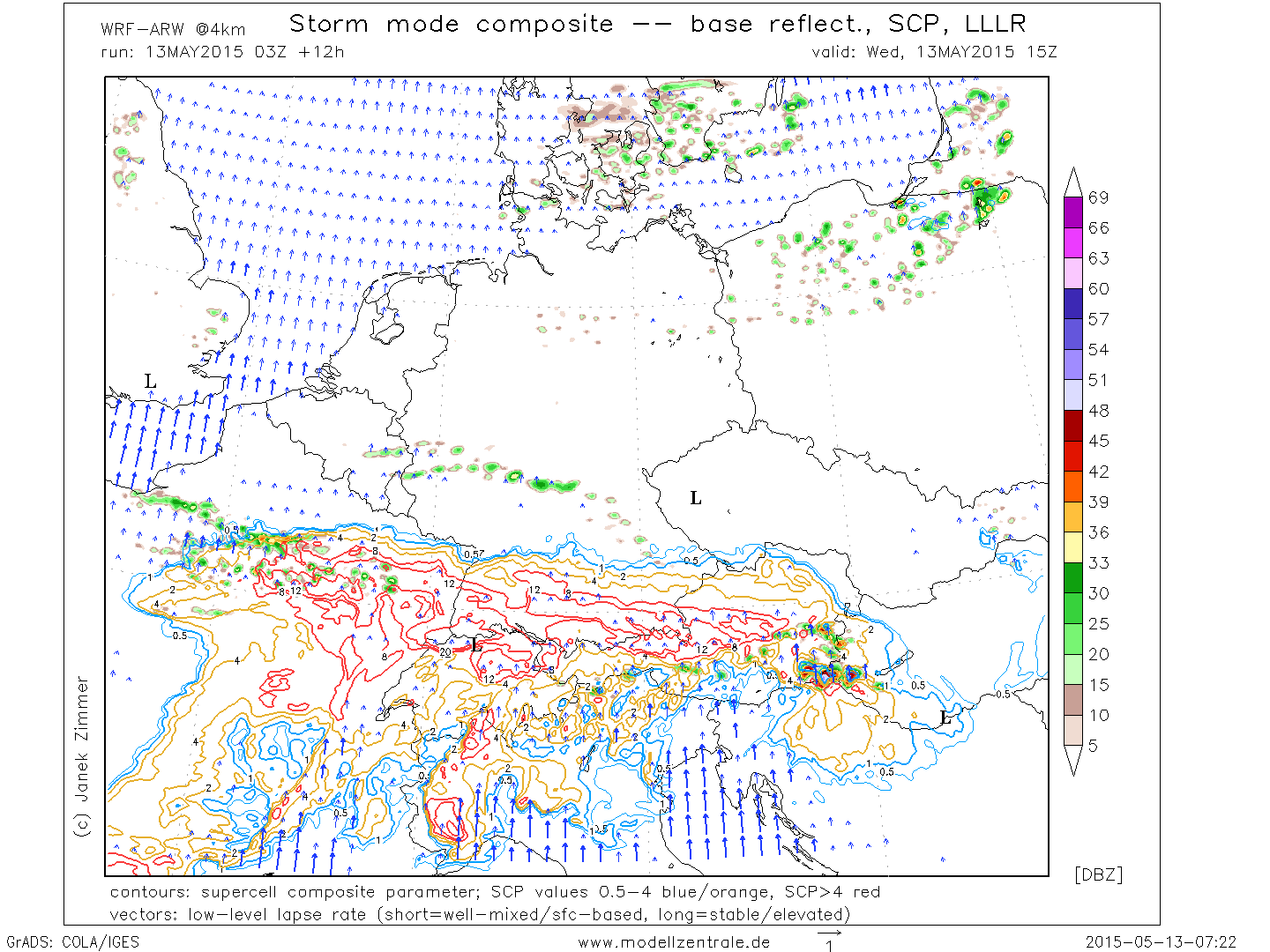Click the "10" label in the dBZ legend
Image resolution: width=1270 pixels, height=952 pixels.
pos(1099,715)
